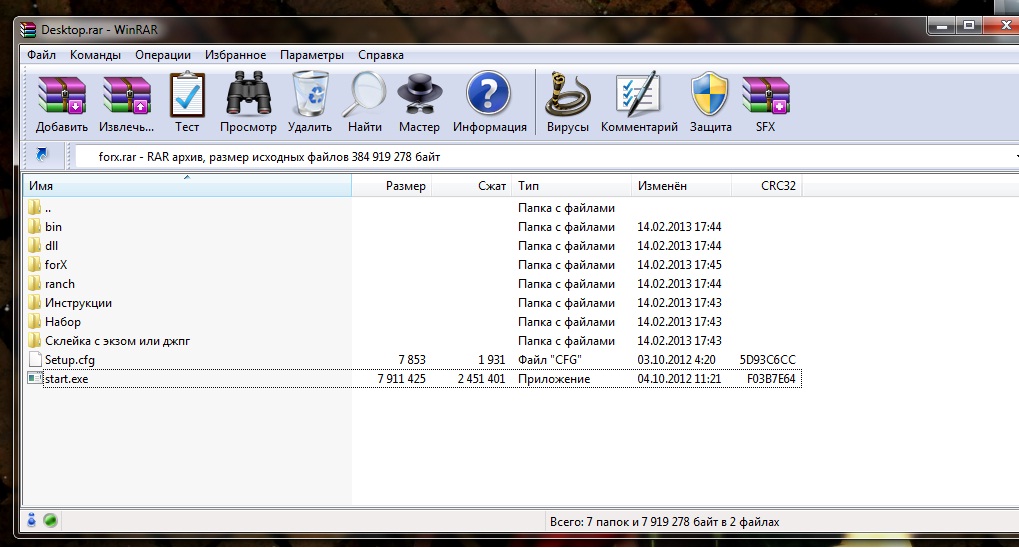Sort by Изменён column header
The width and height of the screenshot is (1019, 548).
coord(681,186)
